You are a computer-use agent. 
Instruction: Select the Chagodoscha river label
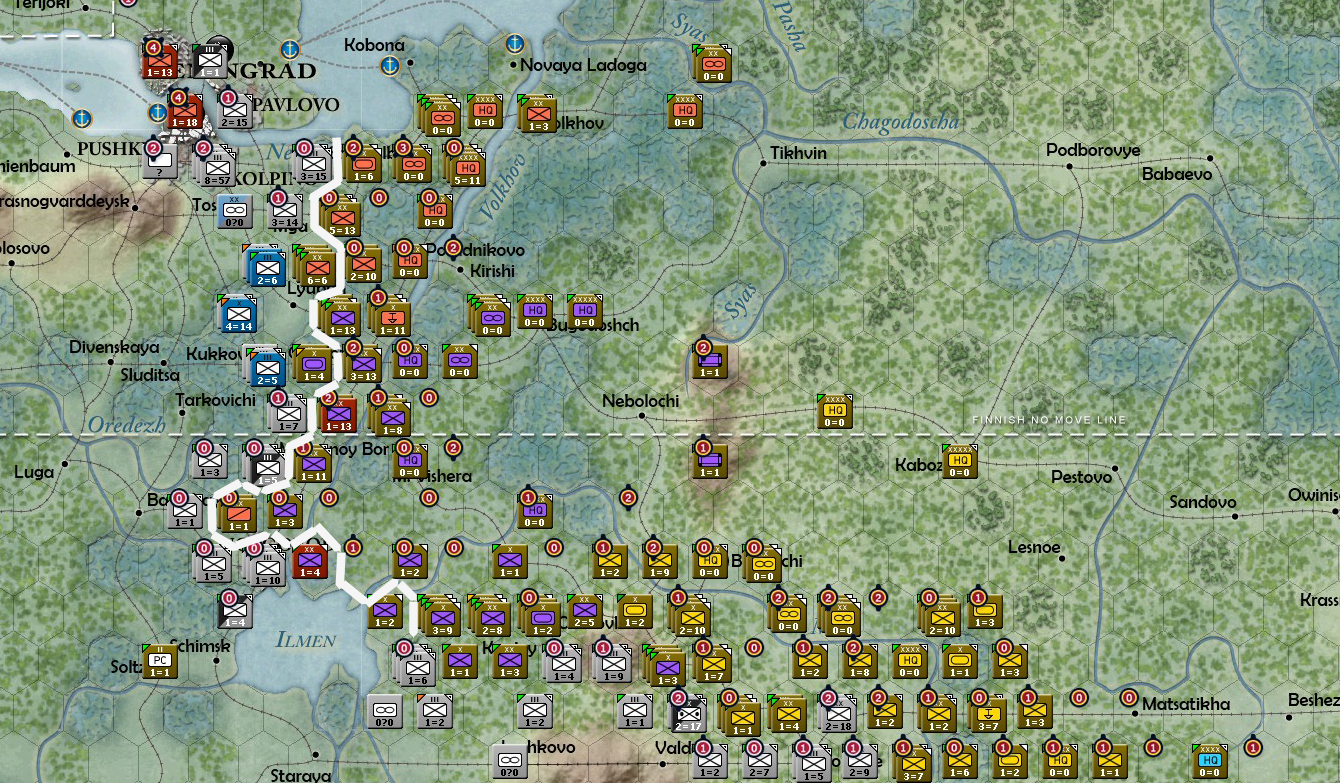(x=901, y=122)
